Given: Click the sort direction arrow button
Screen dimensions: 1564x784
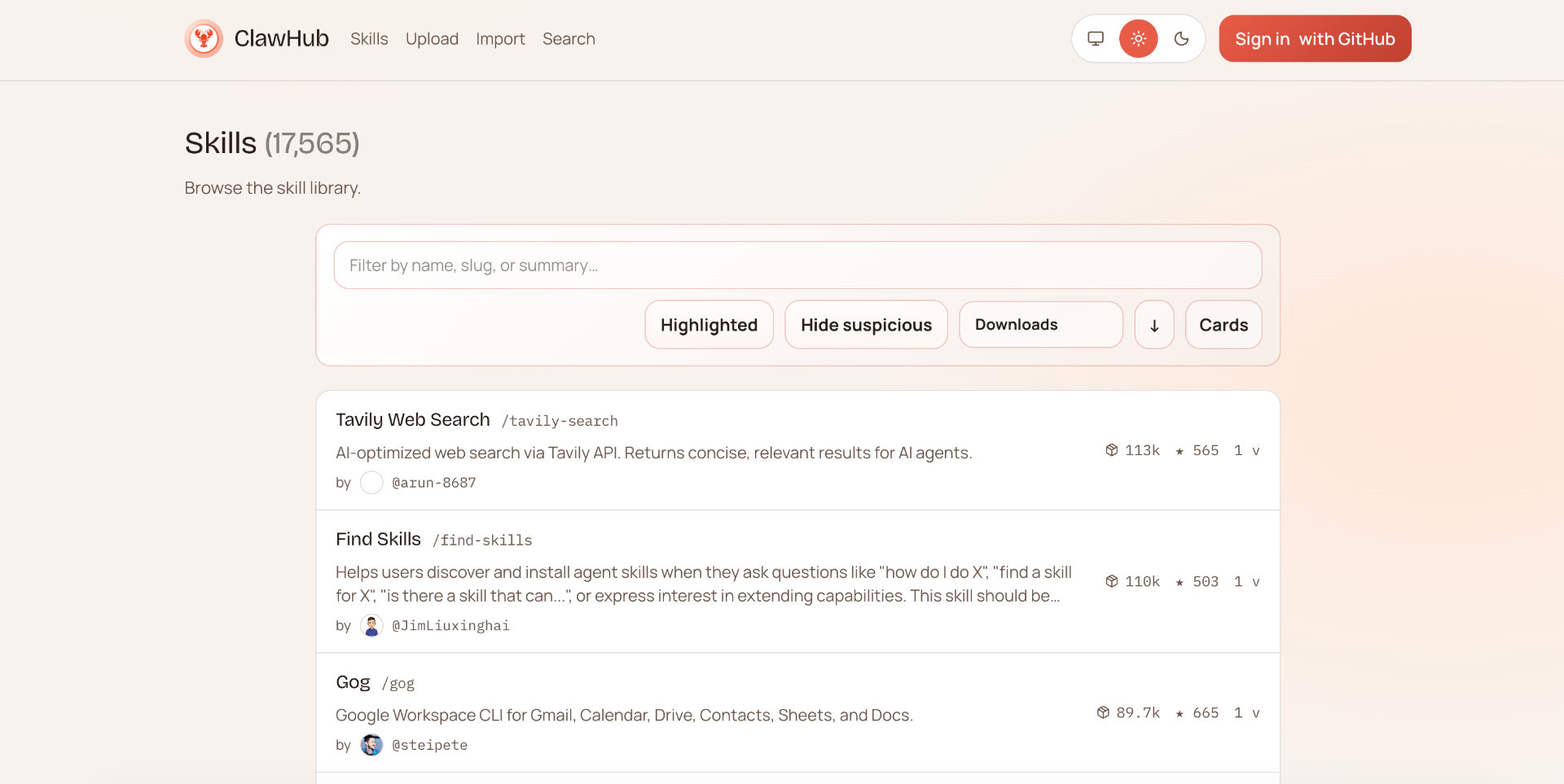Looking at the screenshot, I should tap(1154, 325).
